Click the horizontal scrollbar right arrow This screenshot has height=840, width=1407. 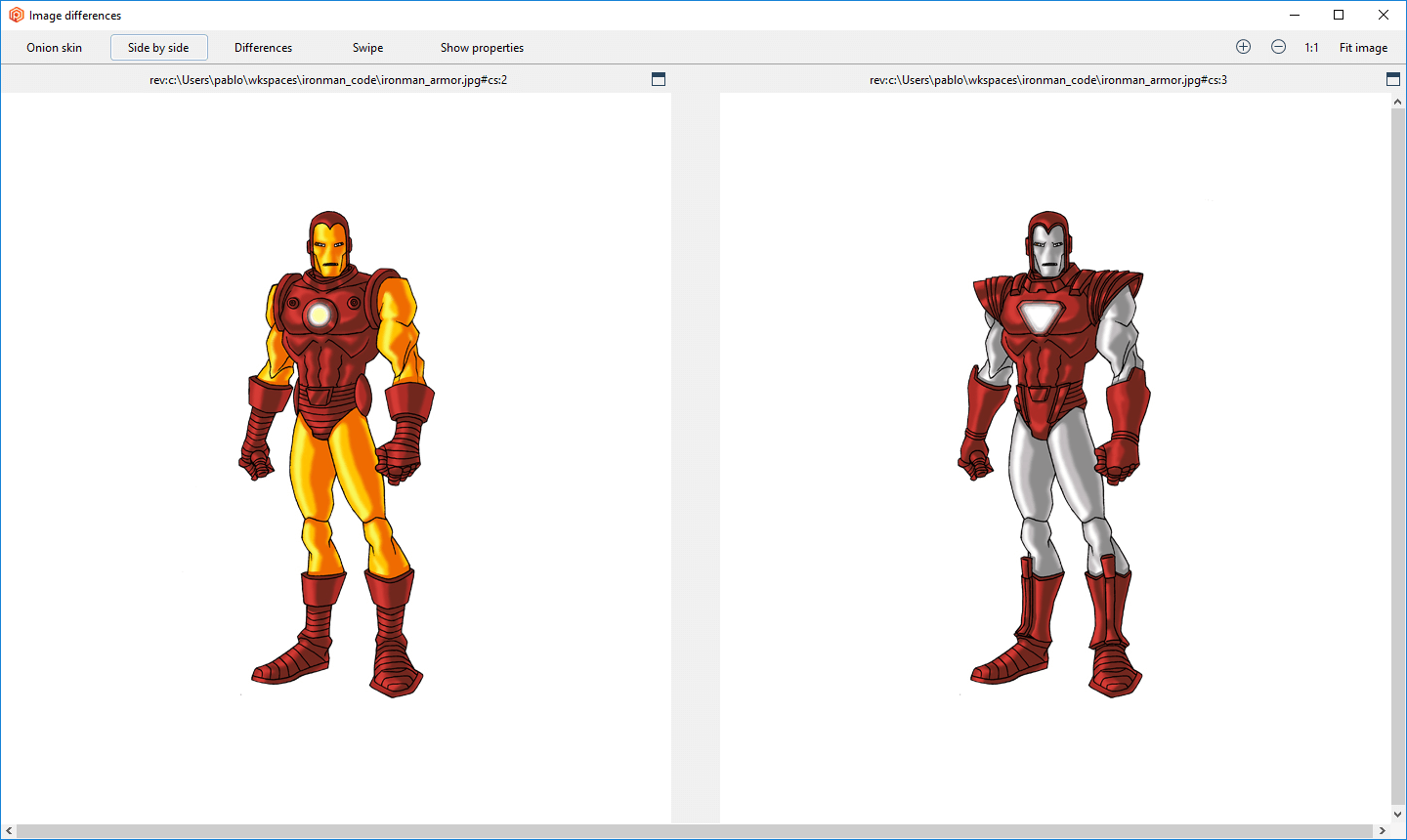[1382, 831]
